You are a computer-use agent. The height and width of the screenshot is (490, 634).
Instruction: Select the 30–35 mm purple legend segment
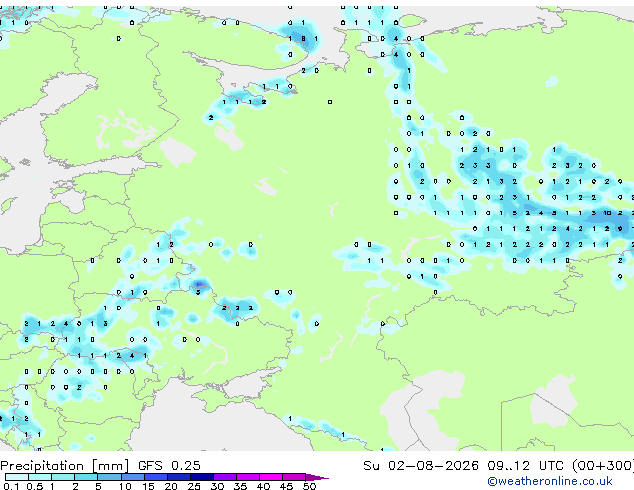225,477
